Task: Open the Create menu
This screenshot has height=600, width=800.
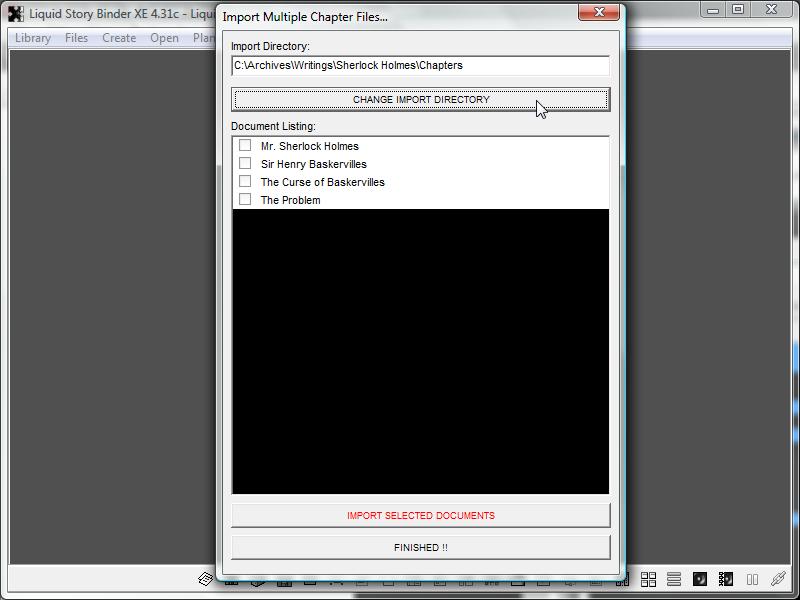Action: 119,38
